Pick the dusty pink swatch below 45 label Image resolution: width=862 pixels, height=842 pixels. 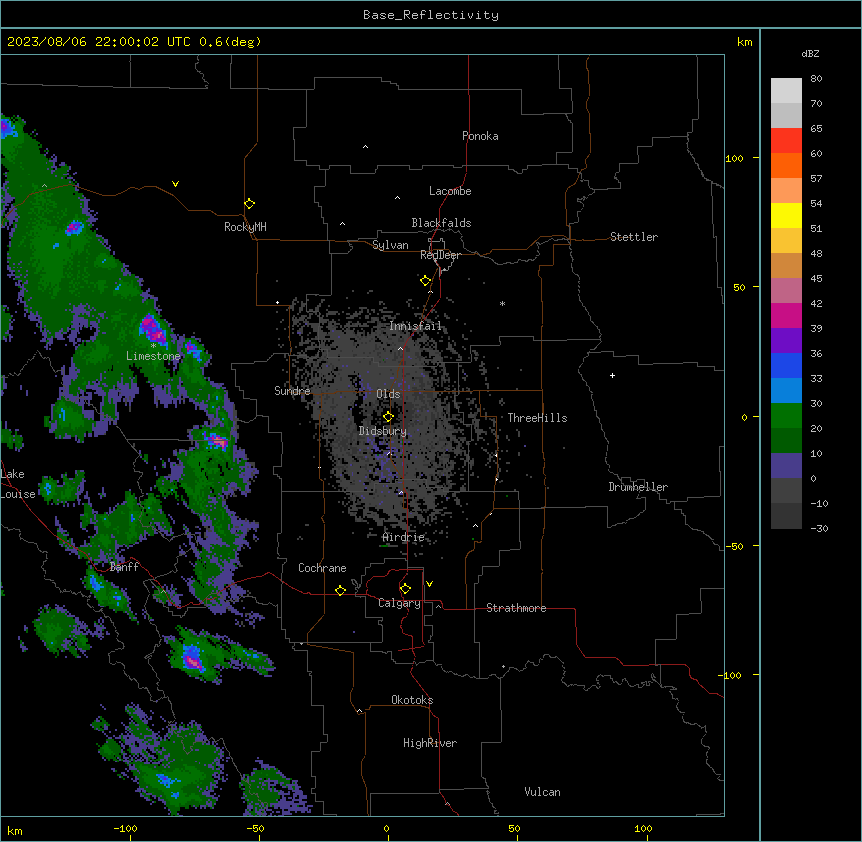pos(786,291)
